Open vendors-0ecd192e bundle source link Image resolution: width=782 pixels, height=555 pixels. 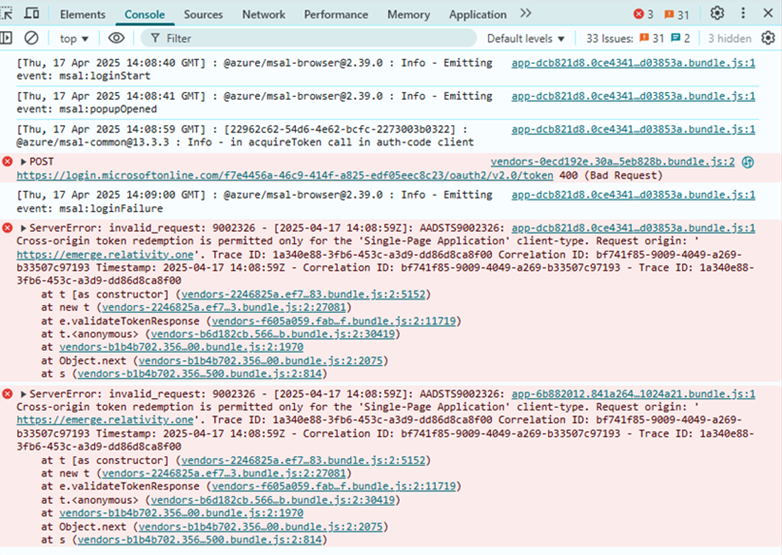click(x=612, y=162)
